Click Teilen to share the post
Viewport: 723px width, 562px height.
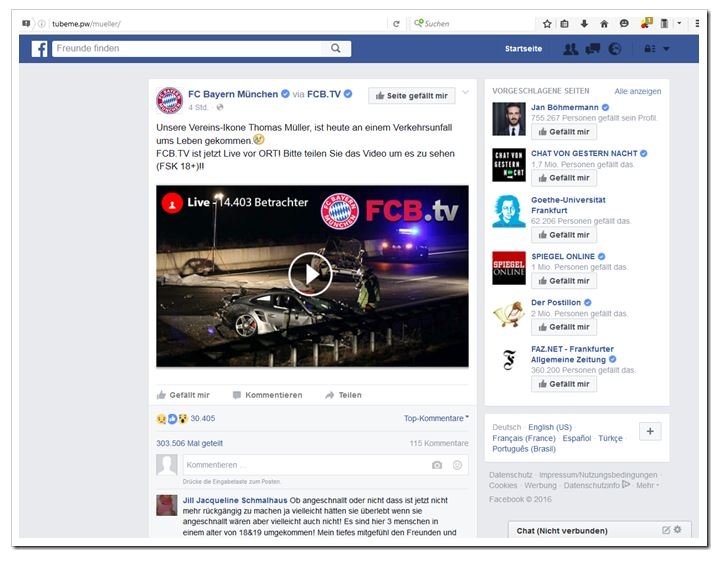pos(344,395)
